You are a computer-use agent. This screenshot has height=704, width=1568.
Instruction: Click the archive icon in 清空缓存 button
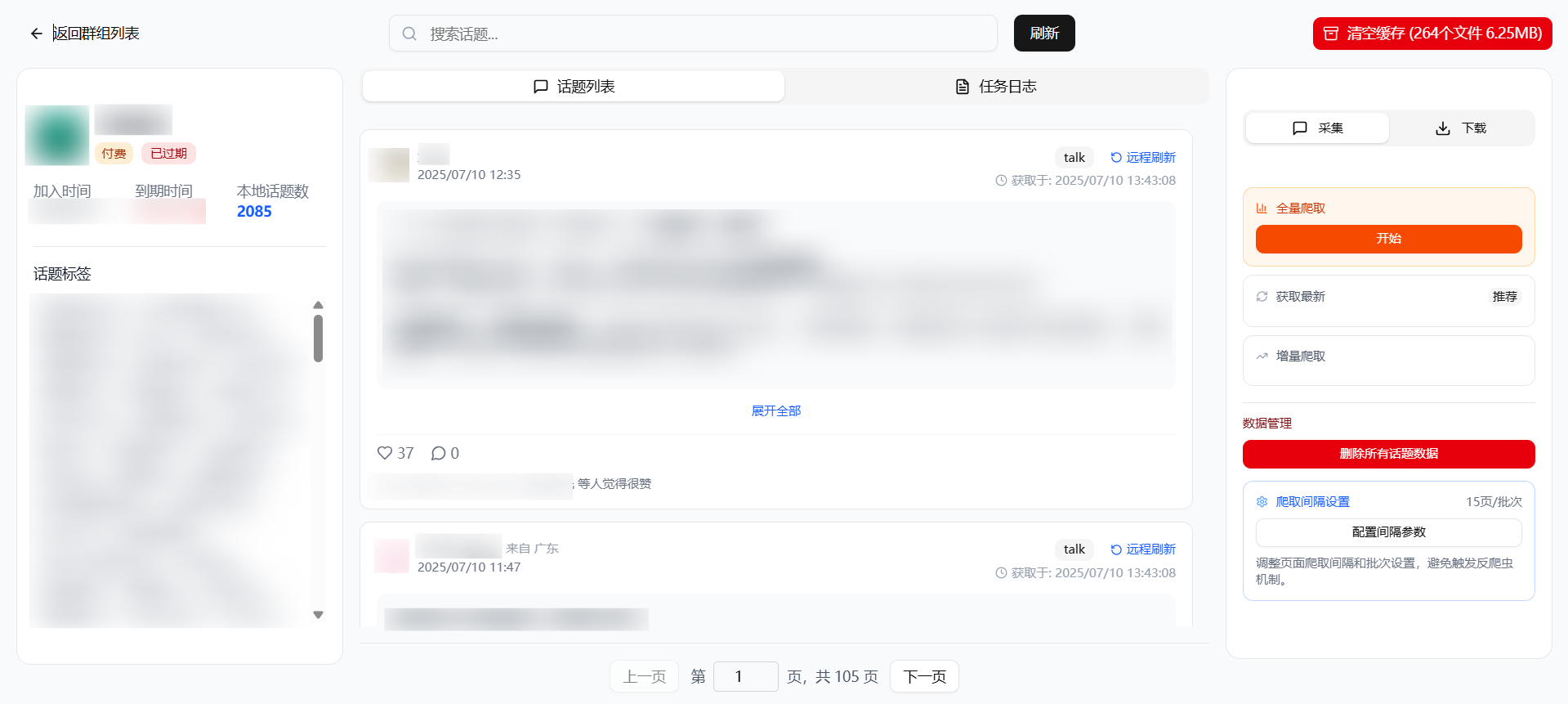(1331, 34)
